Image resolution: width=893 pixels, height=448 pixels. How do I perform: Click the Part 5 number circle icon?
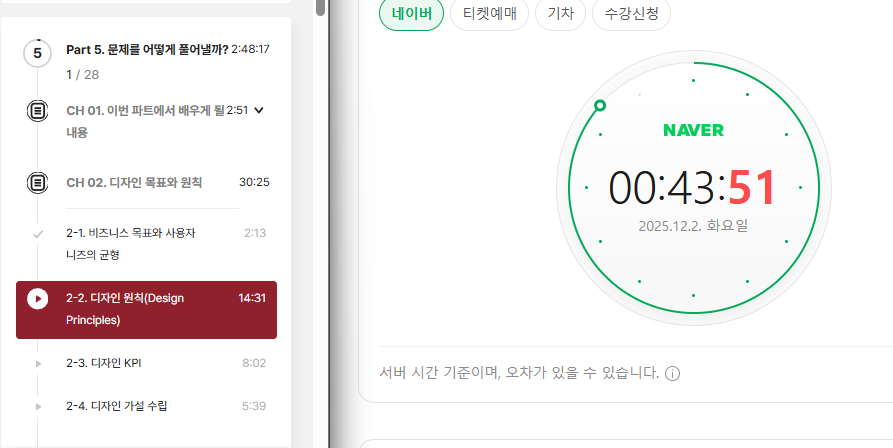38,53
